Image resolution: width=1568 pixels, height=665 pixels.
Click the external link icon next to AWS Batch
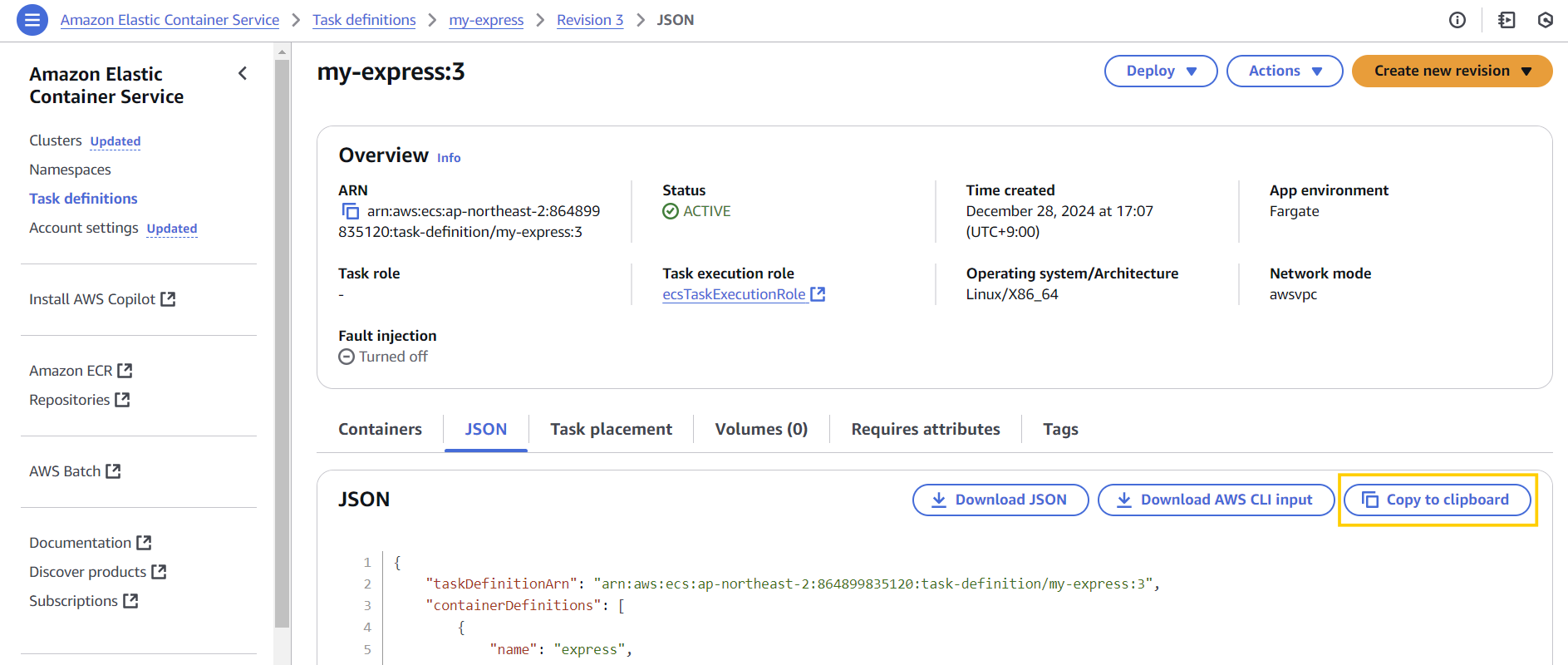113,471
